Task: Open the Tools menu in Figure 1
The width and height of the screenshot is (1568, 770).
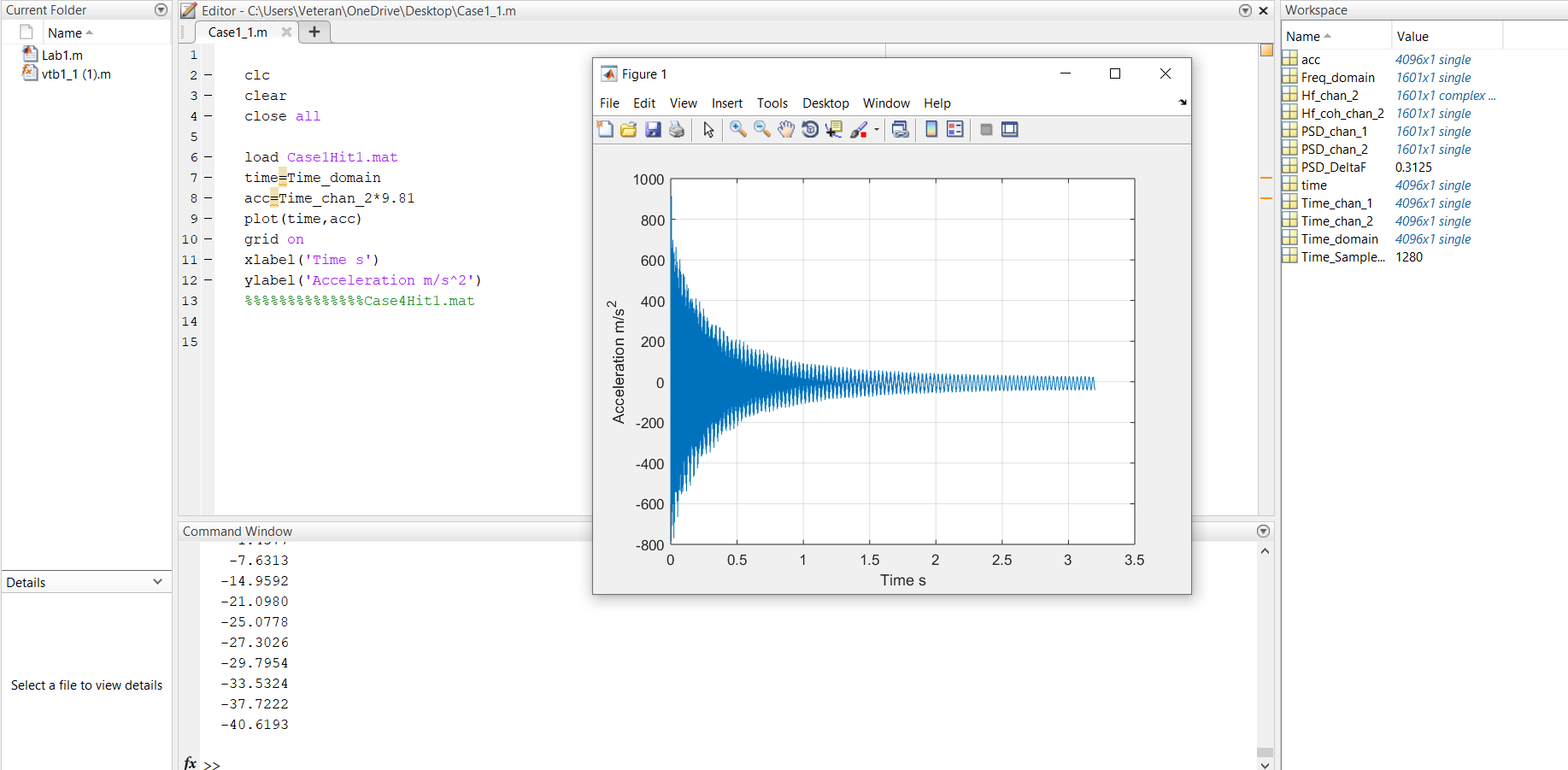Action: point(772,103)
